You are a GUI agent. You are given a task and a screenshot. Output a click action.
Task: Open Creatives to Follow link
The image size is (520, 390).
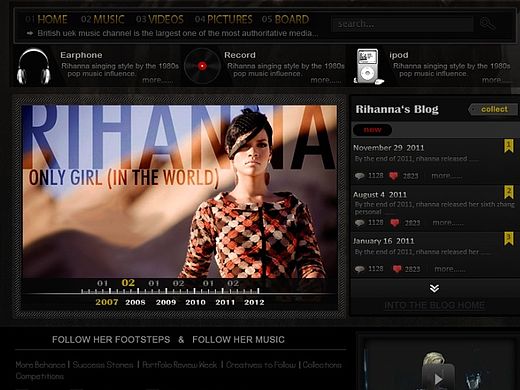(x=261, y=365)
